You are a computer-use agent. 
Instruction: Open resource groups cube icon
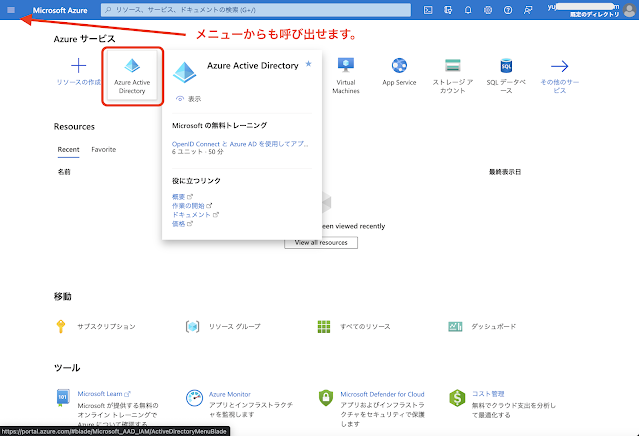click(192, 326)
